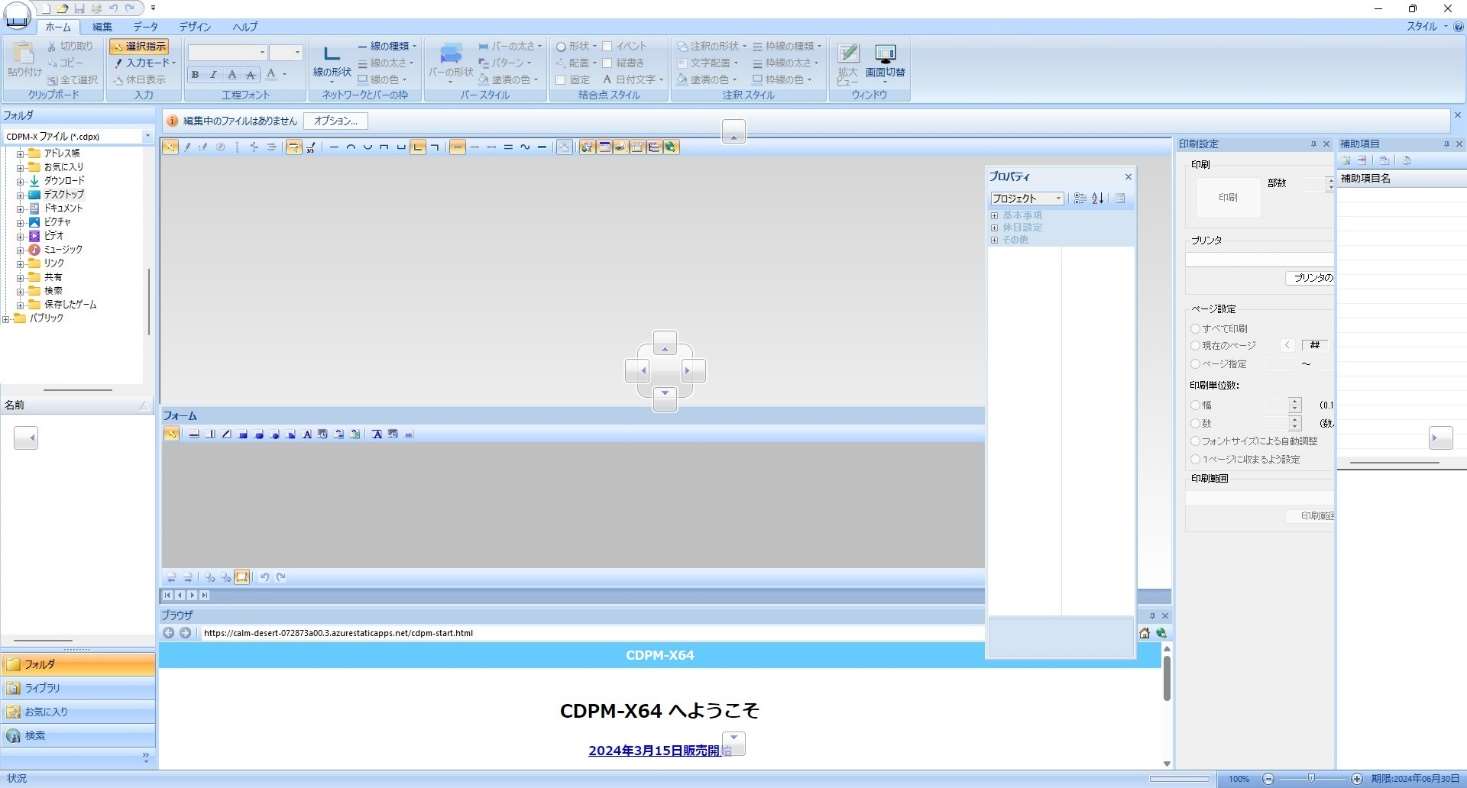Screen dimensions: 1467x788
Task: Open the 入力モード dropdown
Action: [147, 63]
